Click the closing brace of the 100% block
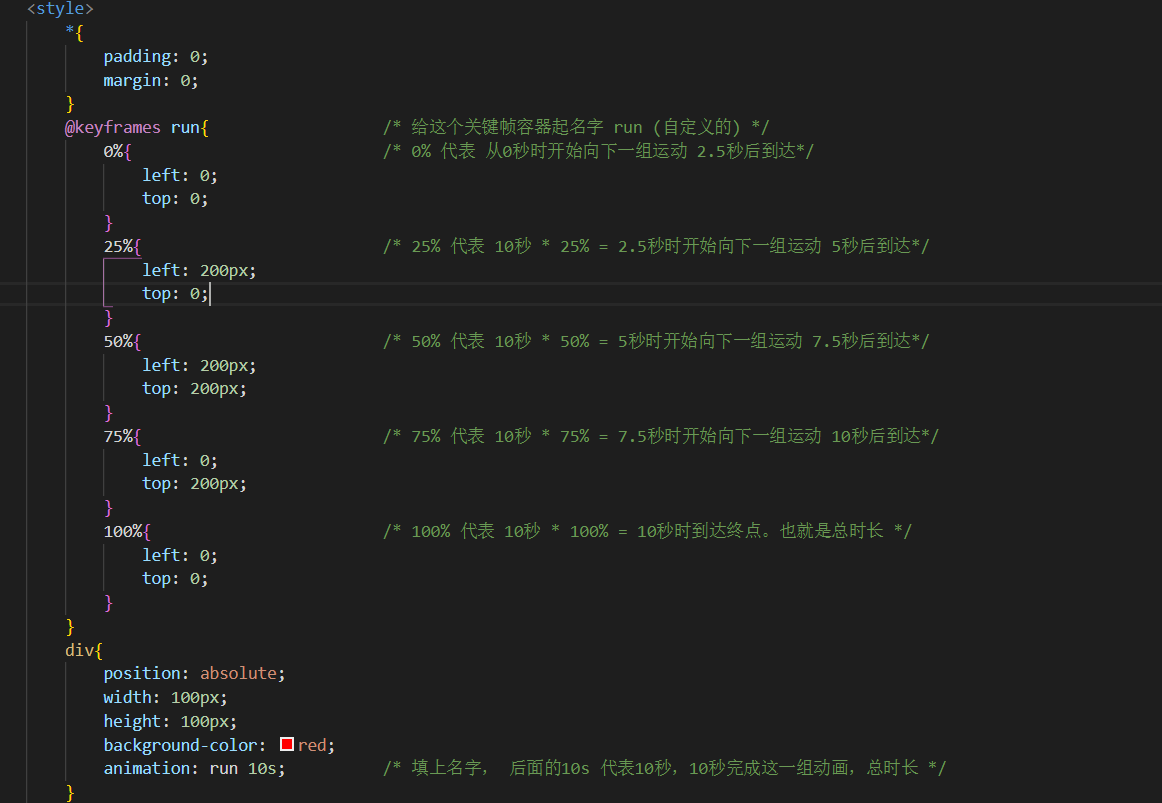The height and width of the screenshot is (803, 1162). (108, 602)
